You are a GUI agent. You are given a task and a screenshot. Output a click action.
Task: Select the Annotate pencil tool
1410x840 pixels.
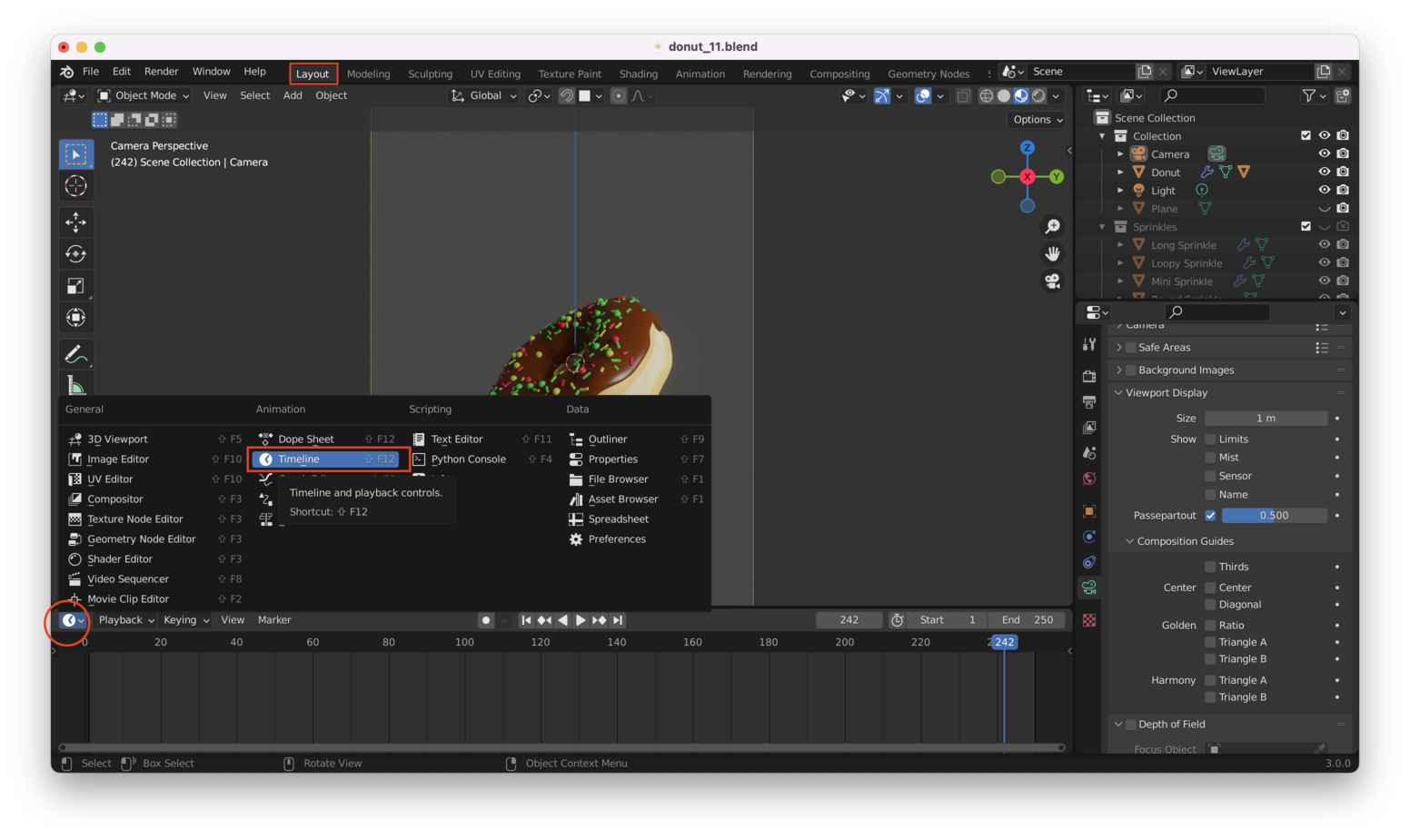76,354
